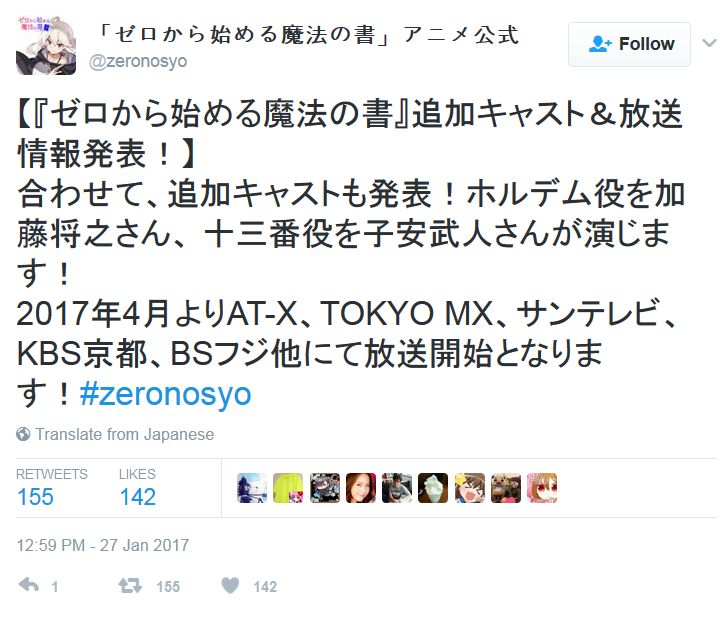The height and width of the screenshot is (618, 727).
Task: Click the reply arrow icon
Action: (29, 586)
